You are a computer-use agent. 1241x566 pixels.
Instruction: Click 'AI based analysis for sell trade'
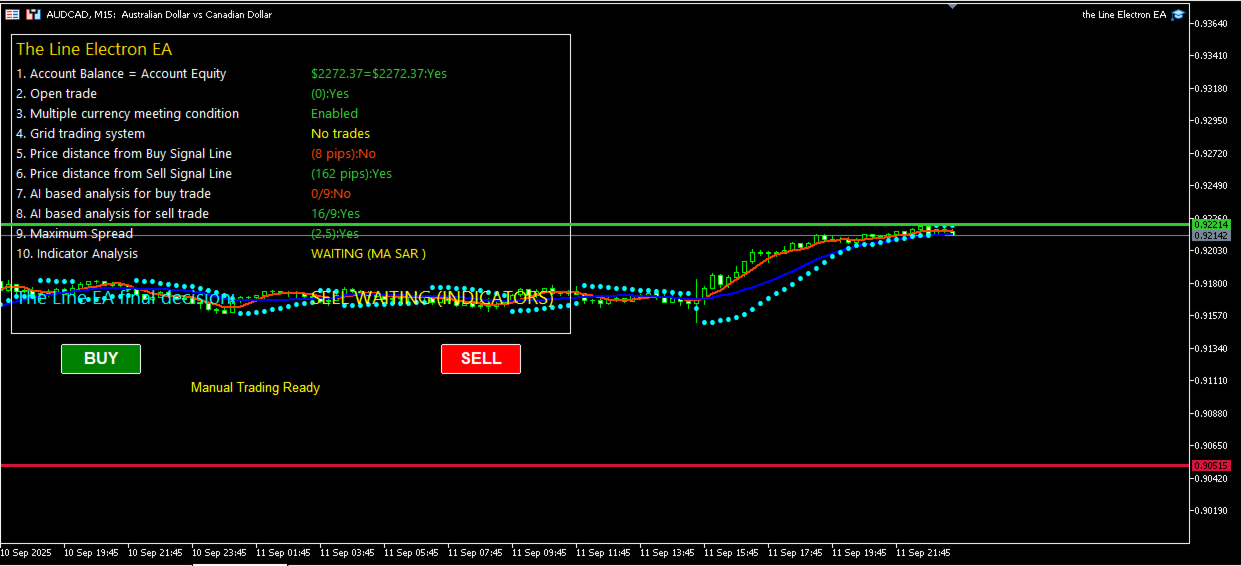click(x=112, y=214)
